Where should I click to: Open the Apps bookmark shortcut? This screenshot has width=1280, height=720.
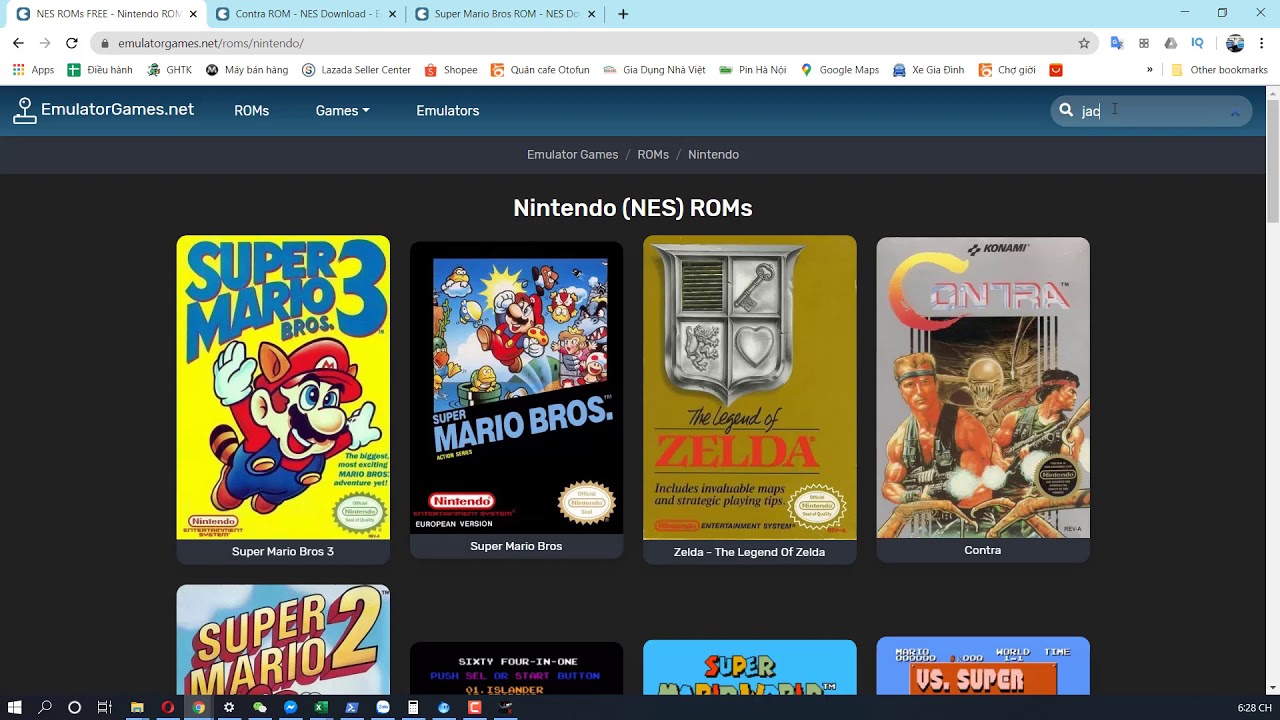(x=33, y=70)
